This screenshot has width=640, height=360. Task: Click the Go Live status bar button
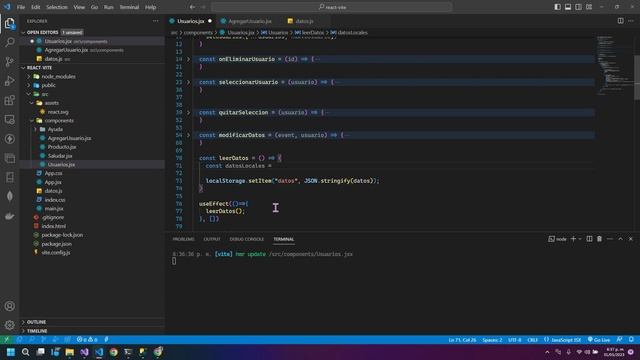click(x=599, y=340)
